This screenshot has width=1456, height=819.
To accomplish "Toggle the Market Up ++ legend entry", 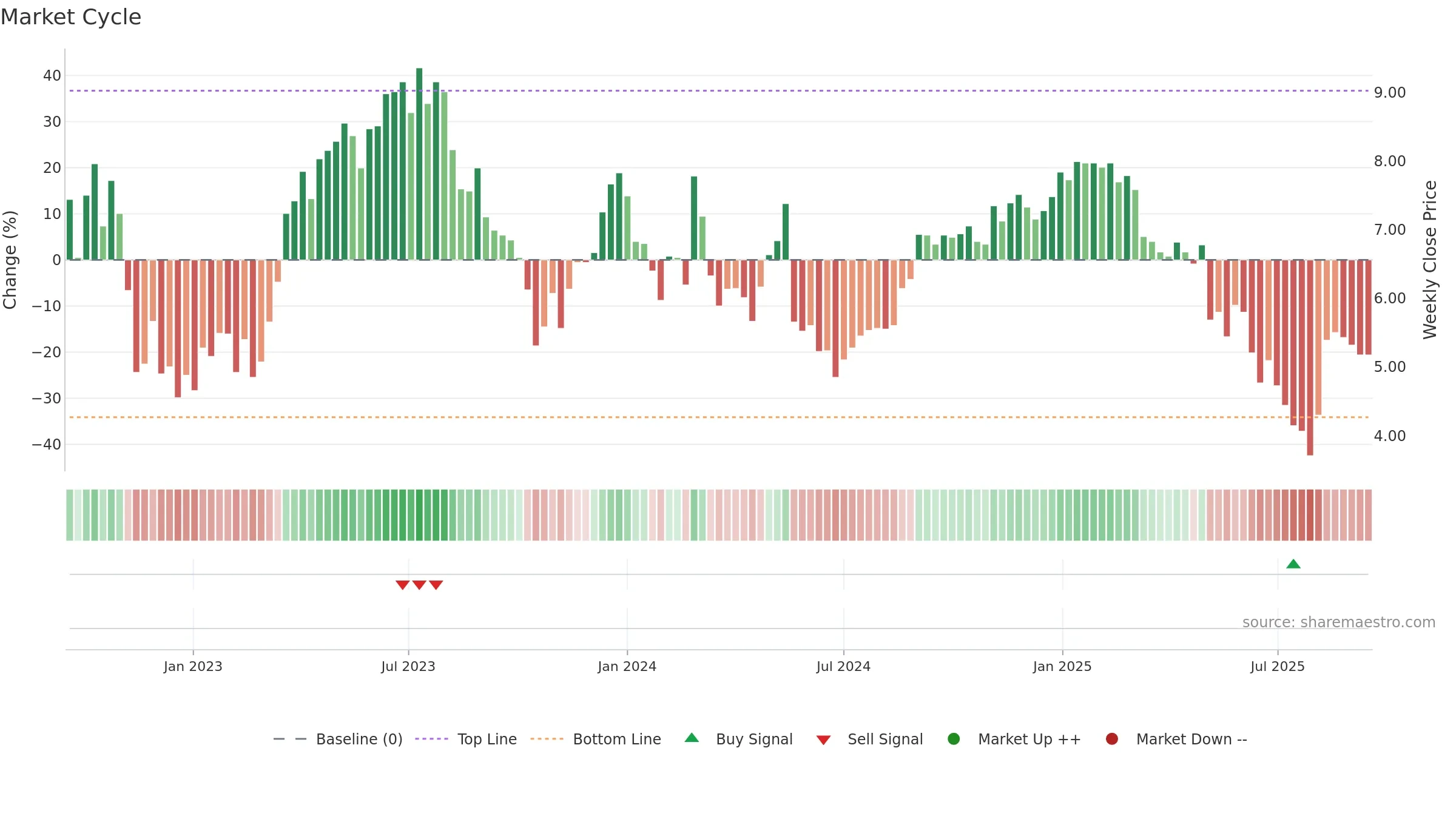I will 1014,739.
